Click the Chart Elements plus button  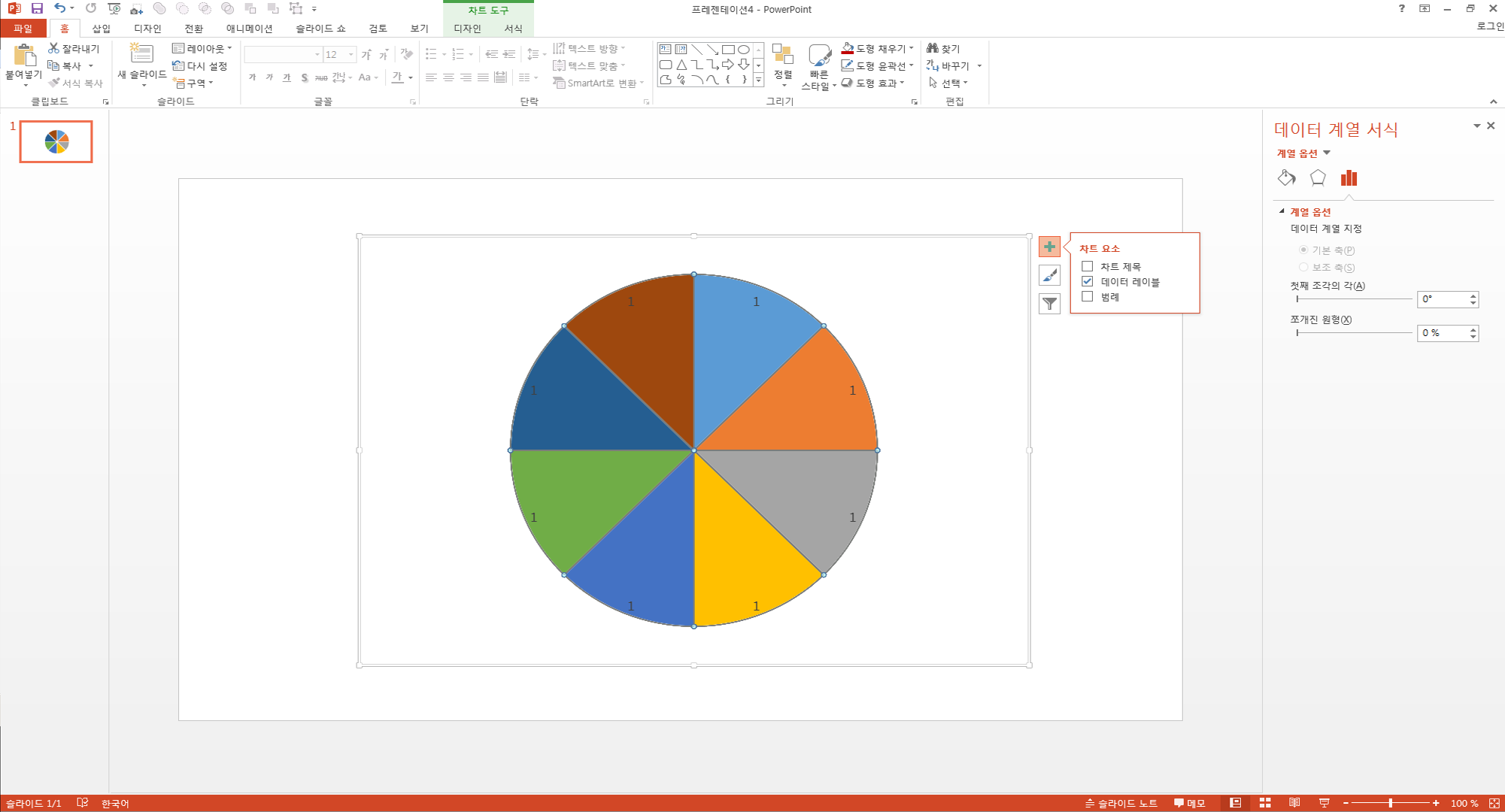pos(1049,247)
